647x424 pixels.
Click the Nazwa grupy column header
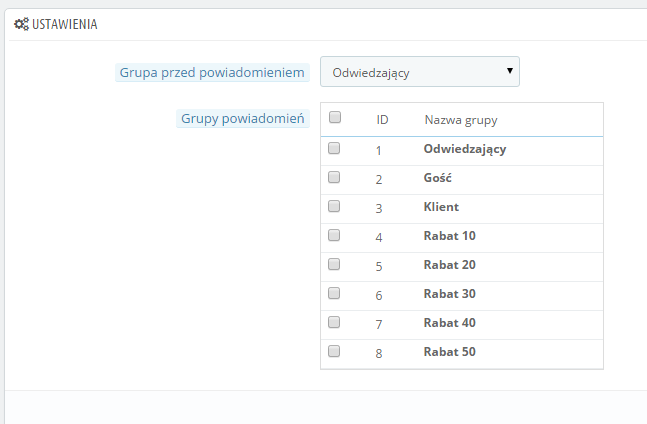click(x=461, y=120)
